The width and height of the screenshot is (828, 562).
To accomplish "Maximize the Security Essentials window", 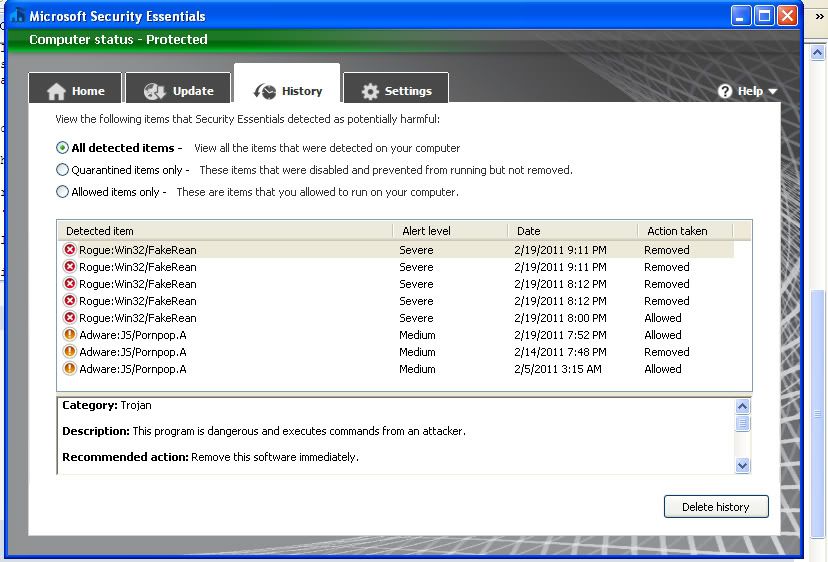I will [764, 16].
